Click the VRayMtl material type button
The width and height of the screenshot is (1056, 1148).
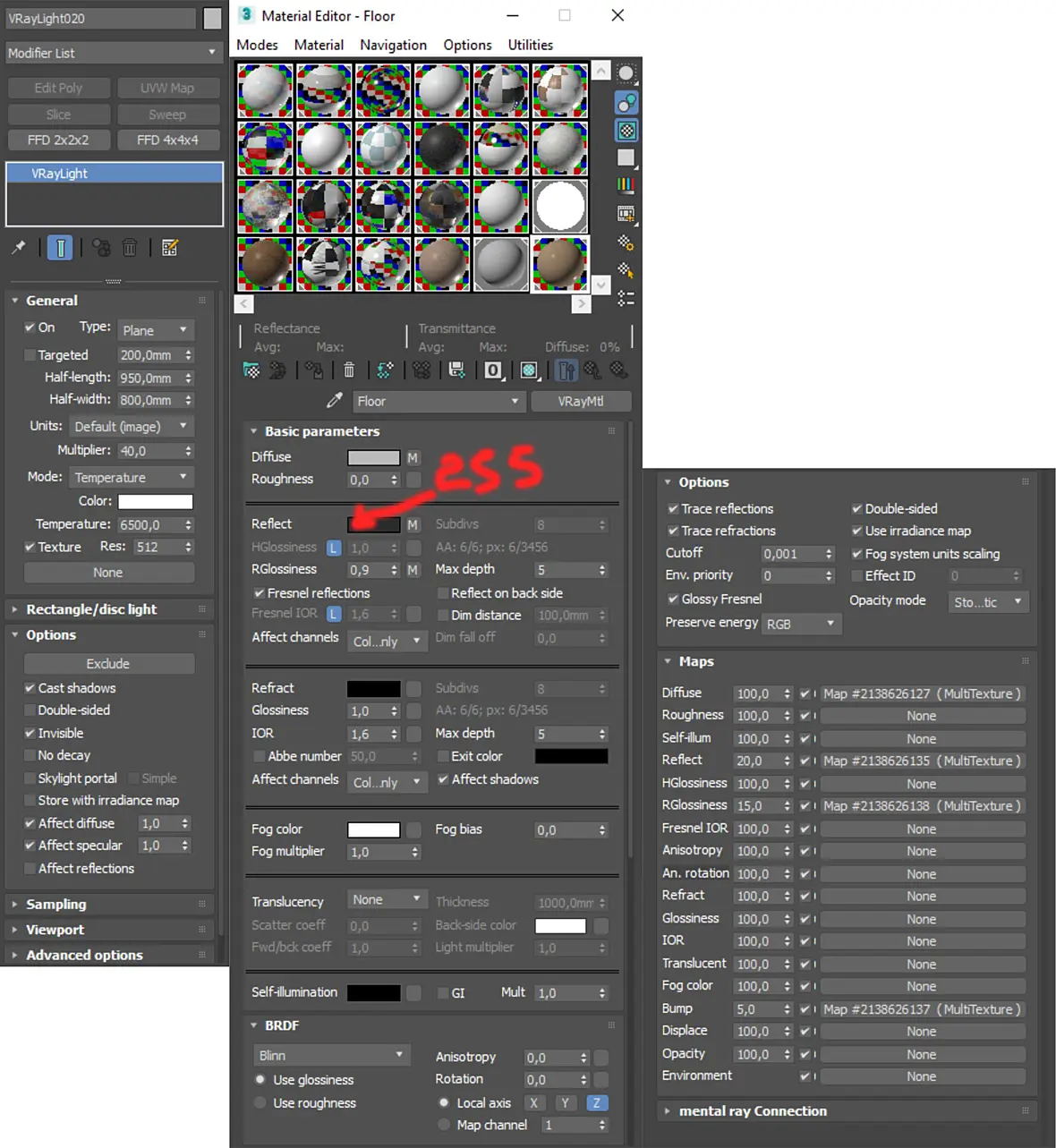point(581,401)
